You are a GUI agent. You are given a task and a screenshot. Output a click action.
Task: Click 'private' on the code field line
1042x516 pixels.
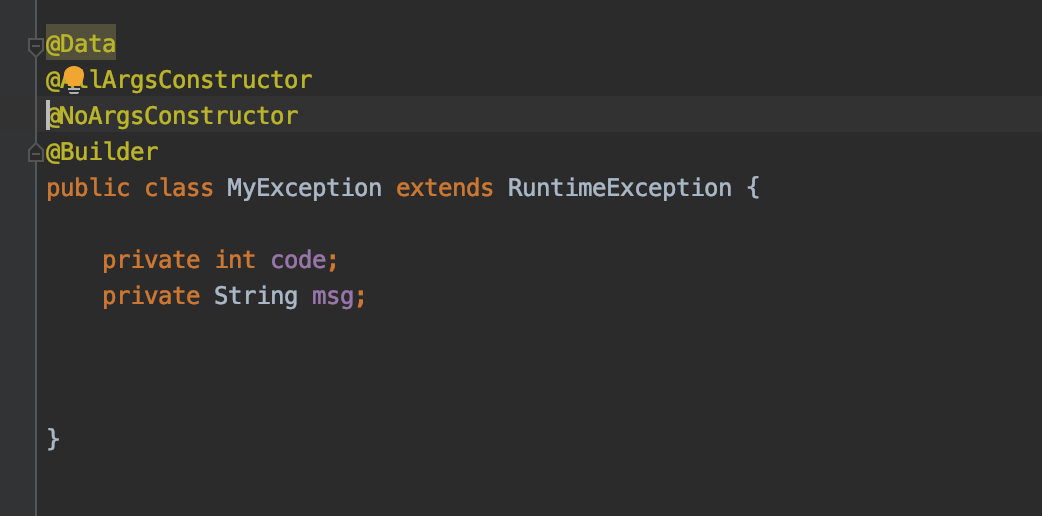coord(151,260)
